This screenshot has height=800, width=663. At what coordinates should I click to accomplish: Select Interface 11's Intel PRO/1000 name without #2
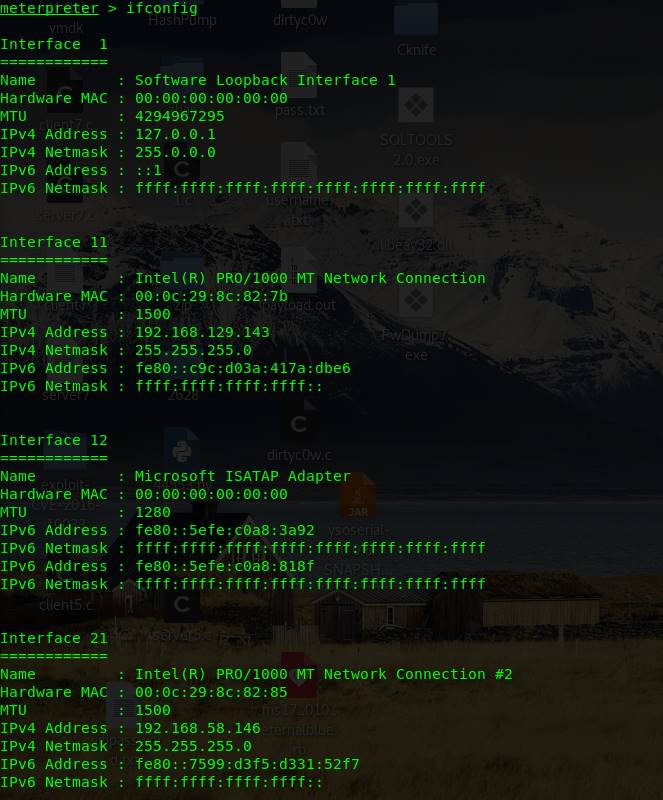pyautogui.click(x=310, y=278)
